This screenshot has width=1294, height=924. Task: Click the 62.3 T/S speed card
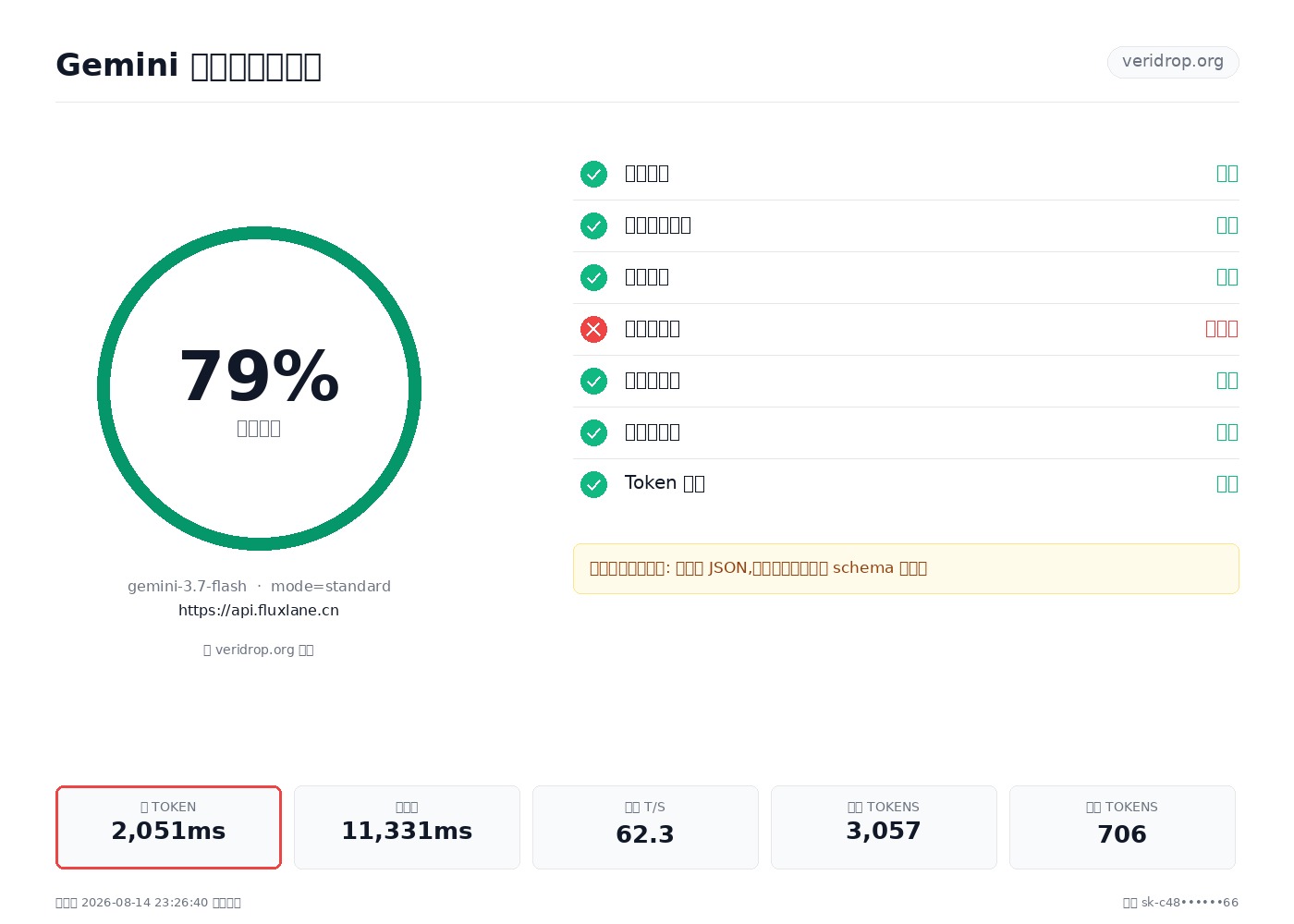coord(645,828)
